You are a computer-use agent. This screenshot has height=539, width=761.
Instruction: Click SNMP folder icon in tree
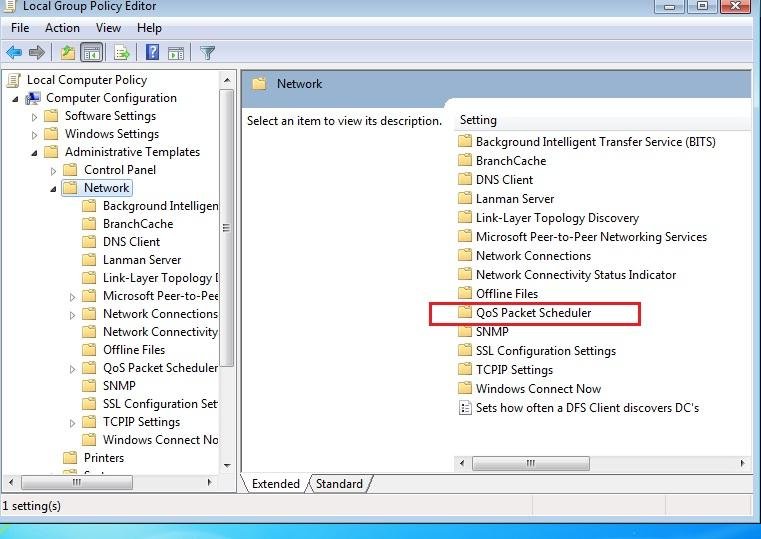89,385
